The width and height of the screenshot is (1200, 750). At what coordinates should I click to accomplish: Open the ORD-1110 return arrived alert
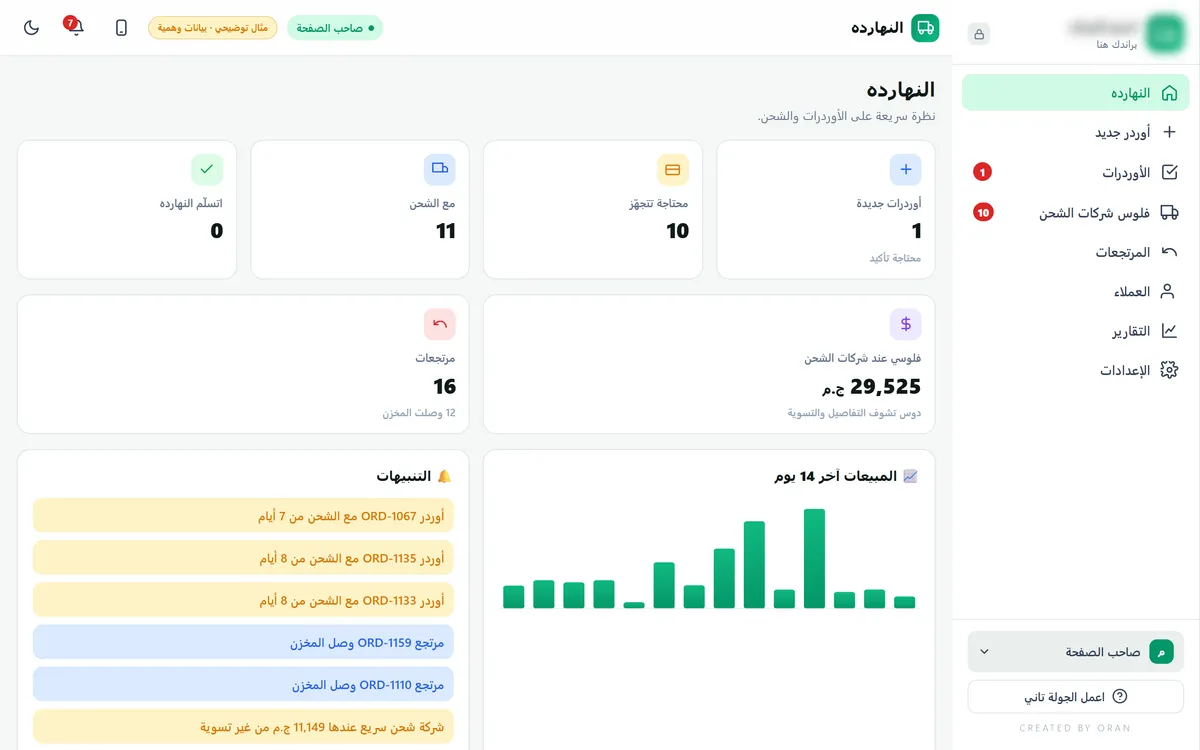pos(243,684)
